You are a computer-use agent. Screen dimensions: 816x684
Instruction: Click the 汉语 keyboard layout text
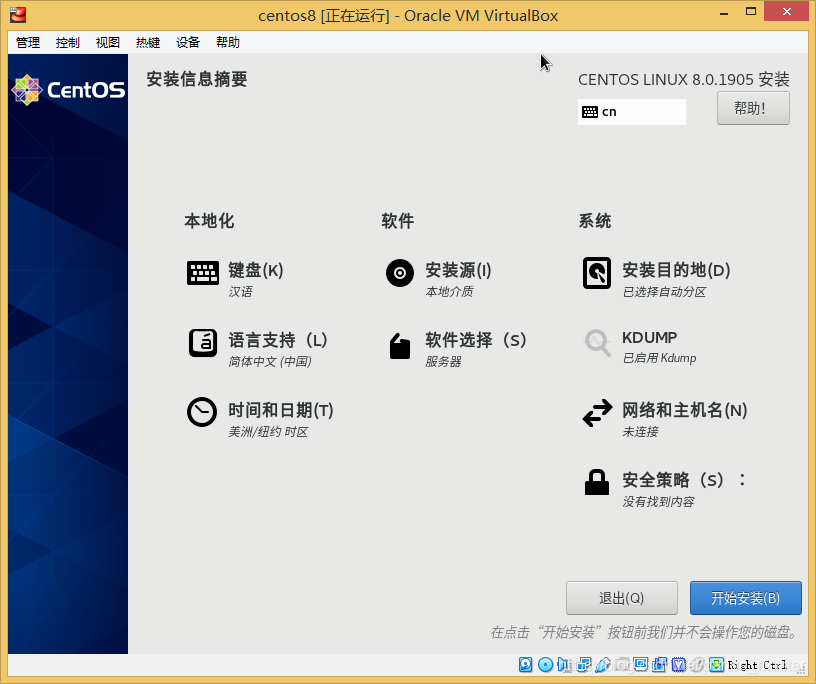point(240,292)
